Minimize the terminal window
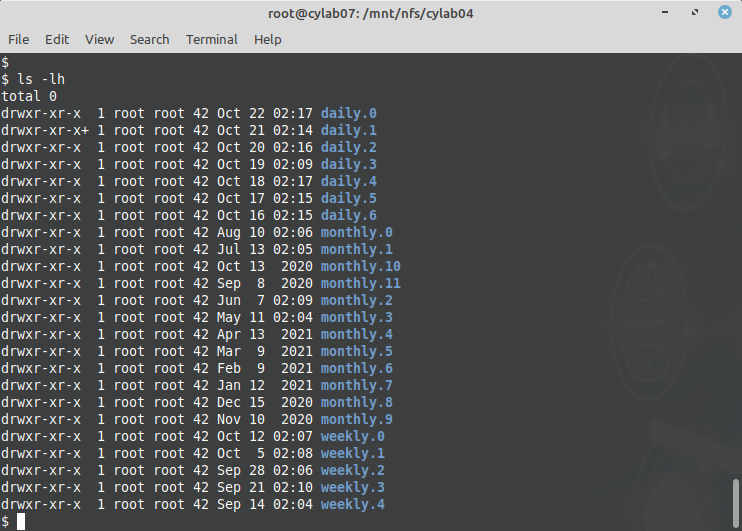This screenshot has width=742, height=531. (665, 12)
